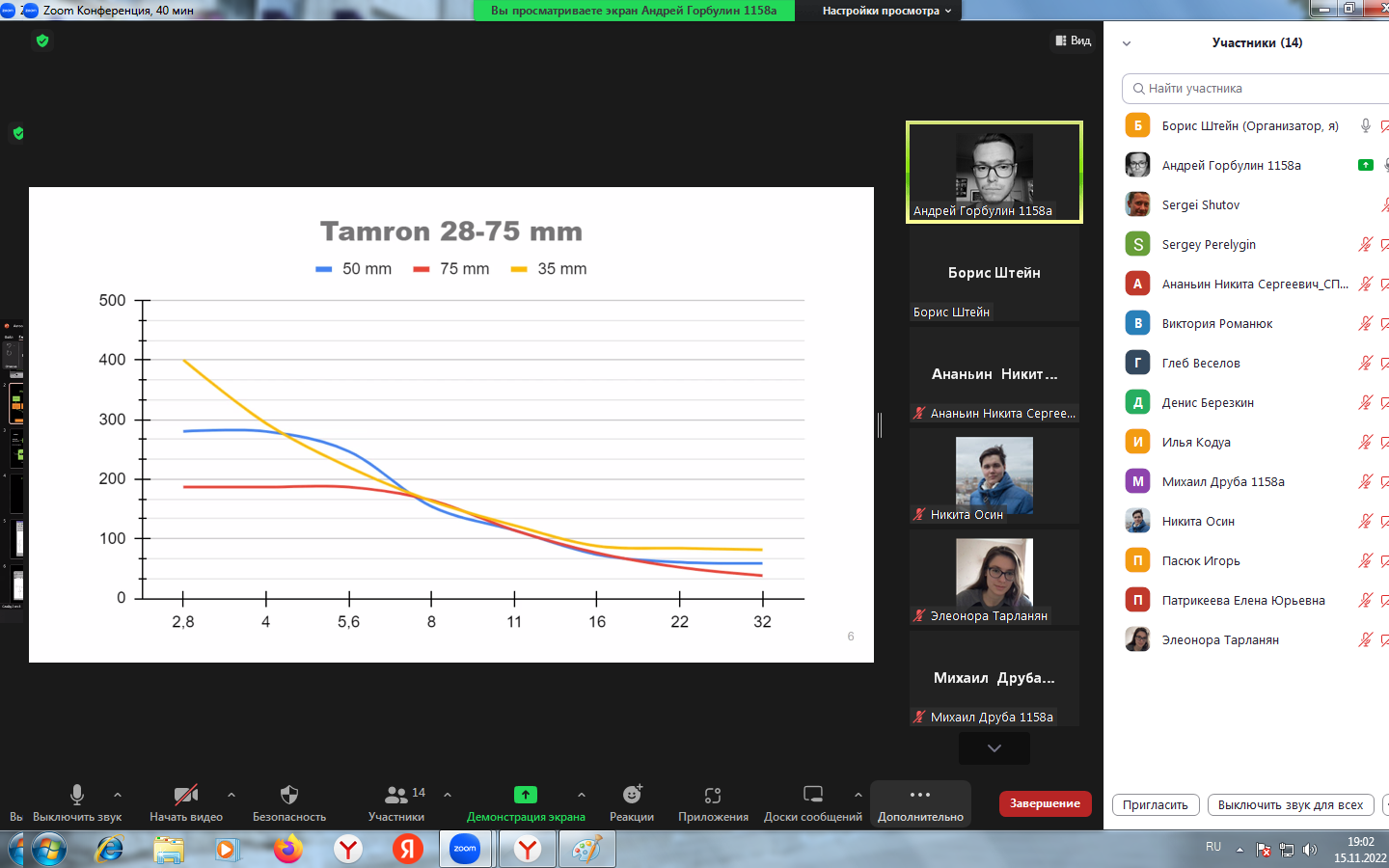Expand video options arrow next to Начать видео

231,795
